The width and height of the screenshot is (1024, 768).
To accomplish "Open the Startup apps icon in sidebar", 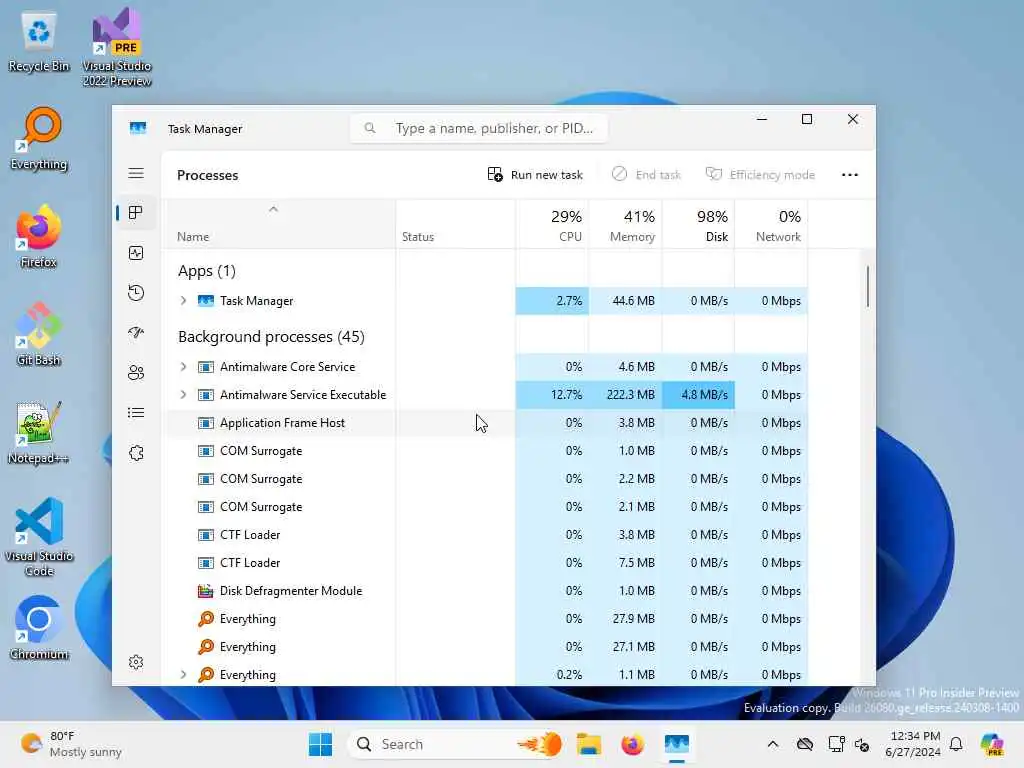I will 136,332.
